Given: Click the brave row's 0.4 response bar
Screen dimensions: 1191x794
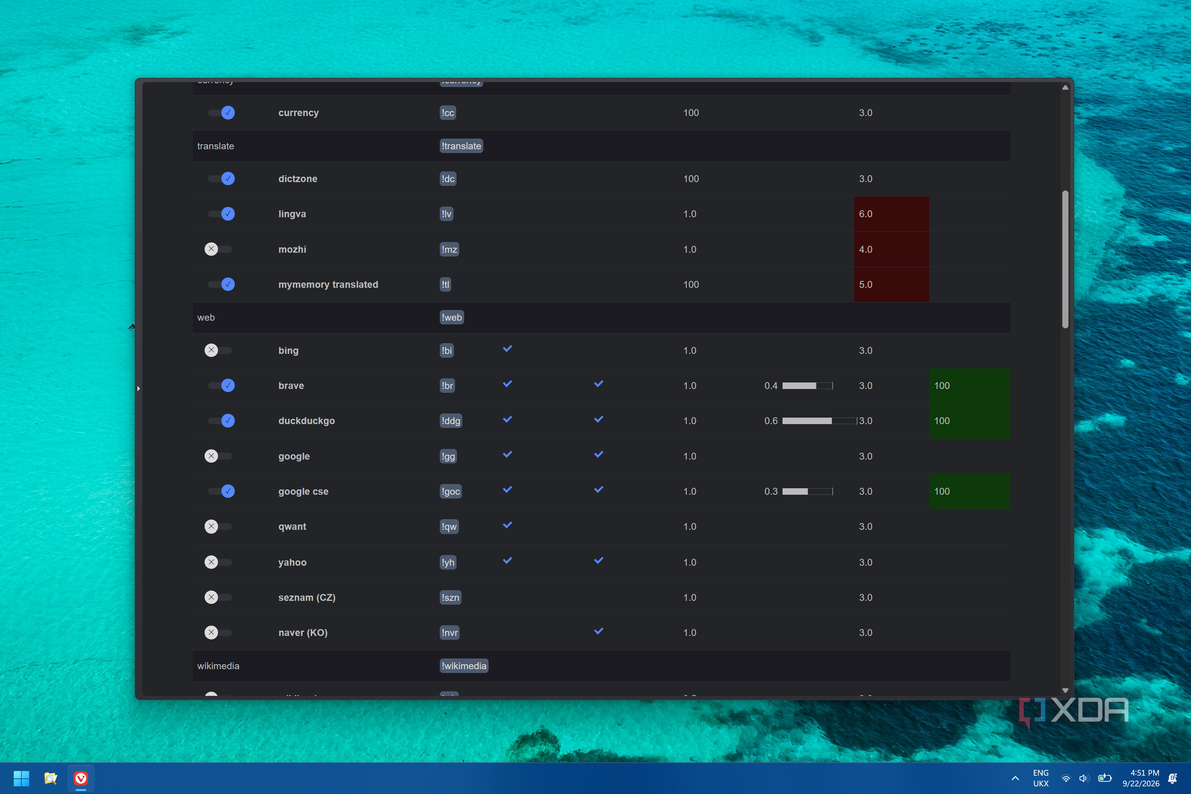Looking at the screenshot, I should click(x=807, y=386).
